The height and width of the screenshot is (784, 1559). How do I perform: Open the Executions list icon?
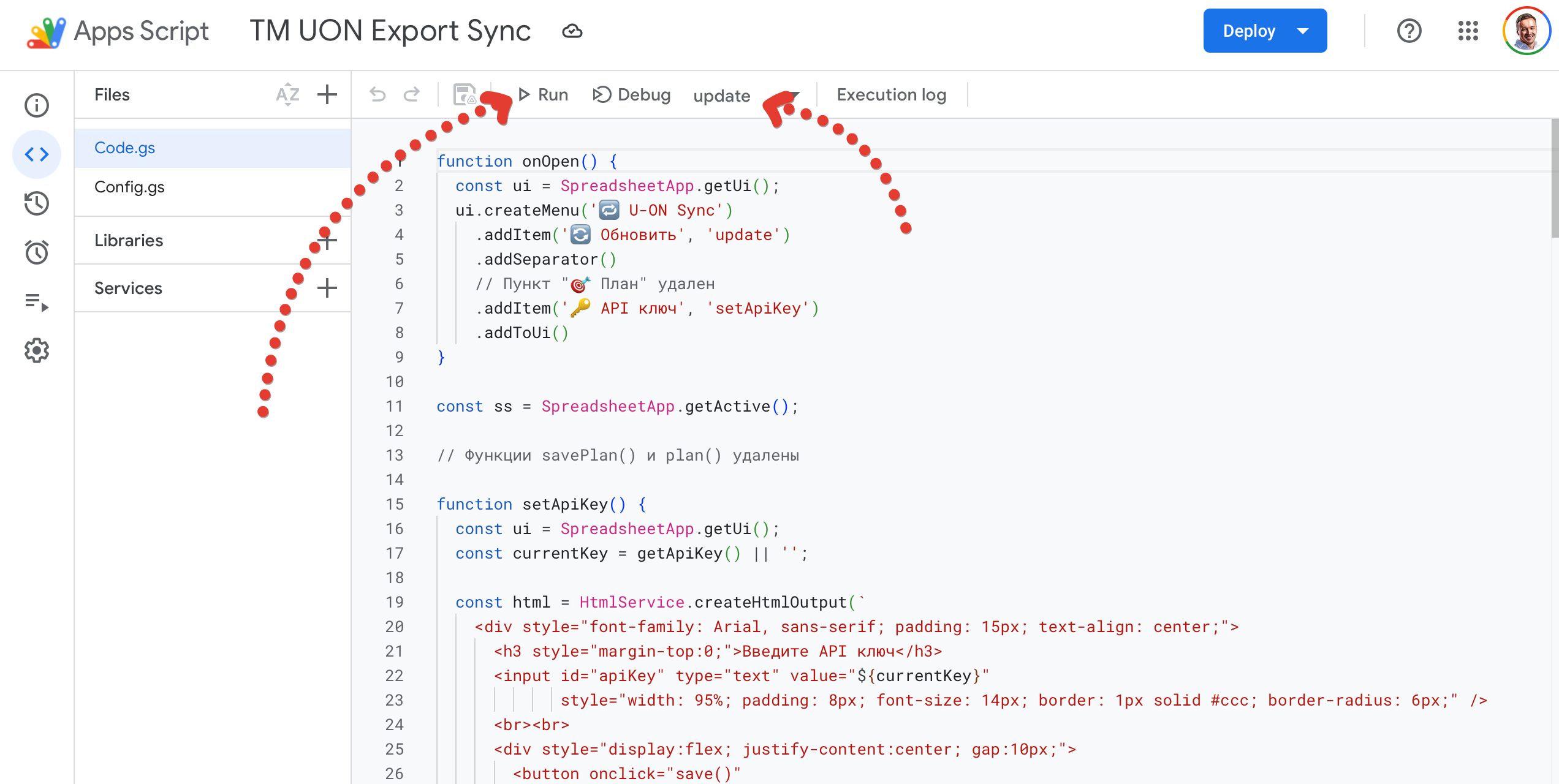(37, 301)
